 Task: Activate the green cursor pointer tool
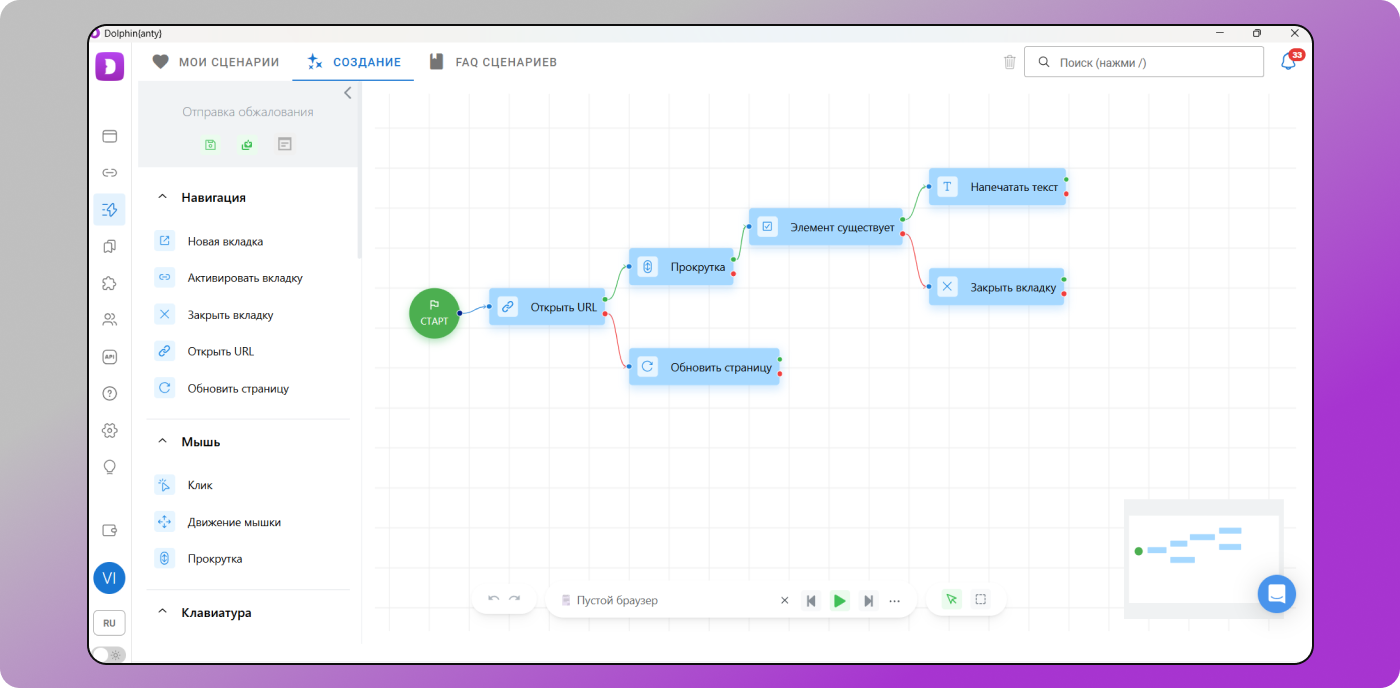point(951,600)
